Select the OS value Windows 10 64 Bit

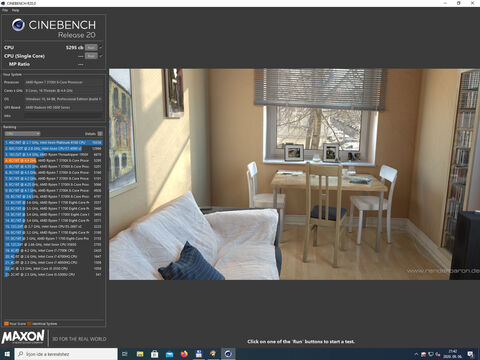[63, 99]
